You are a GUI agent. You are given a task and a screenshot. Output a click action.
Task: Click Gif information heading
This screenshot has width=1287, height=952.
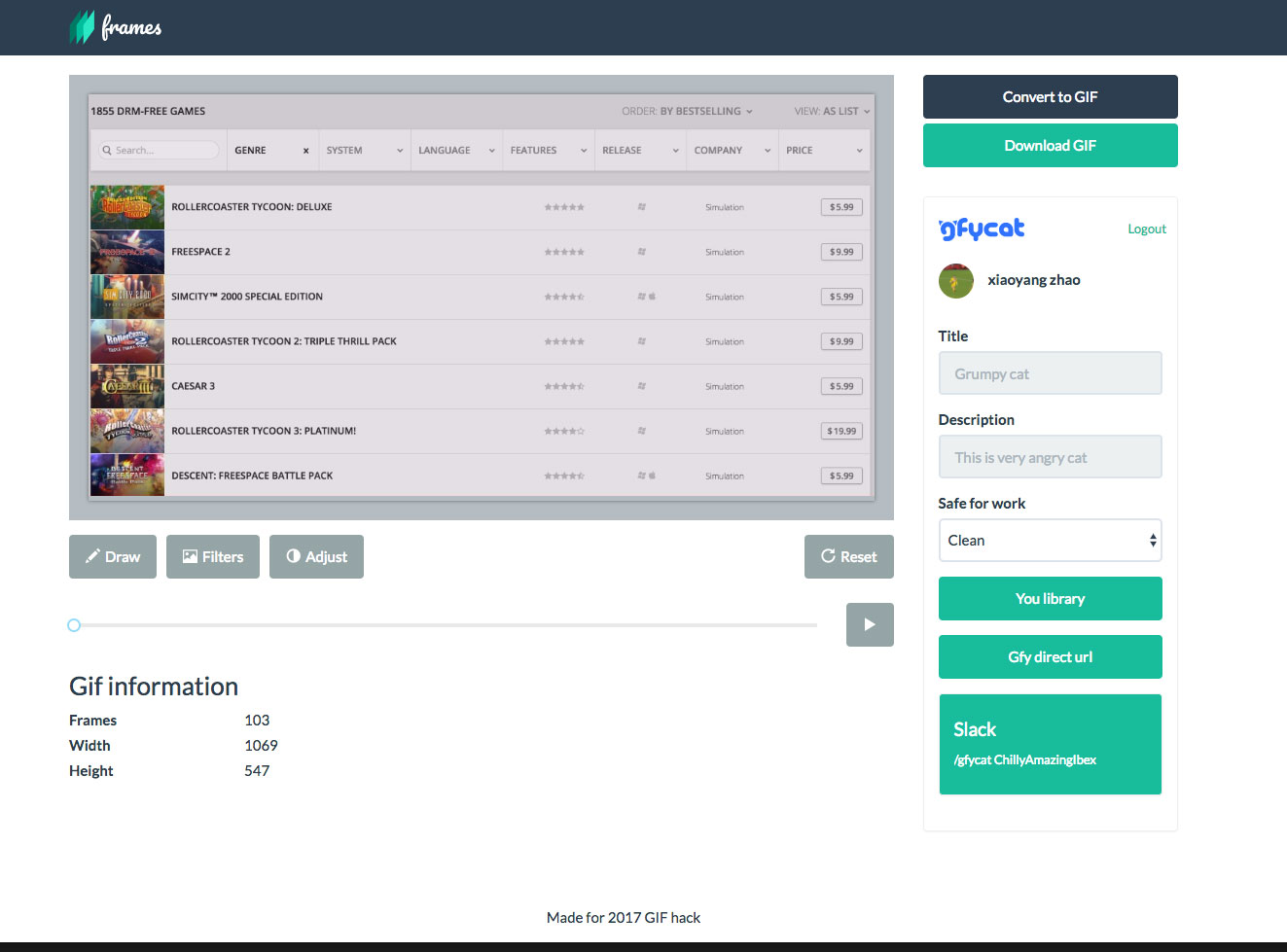click(154, 687)
